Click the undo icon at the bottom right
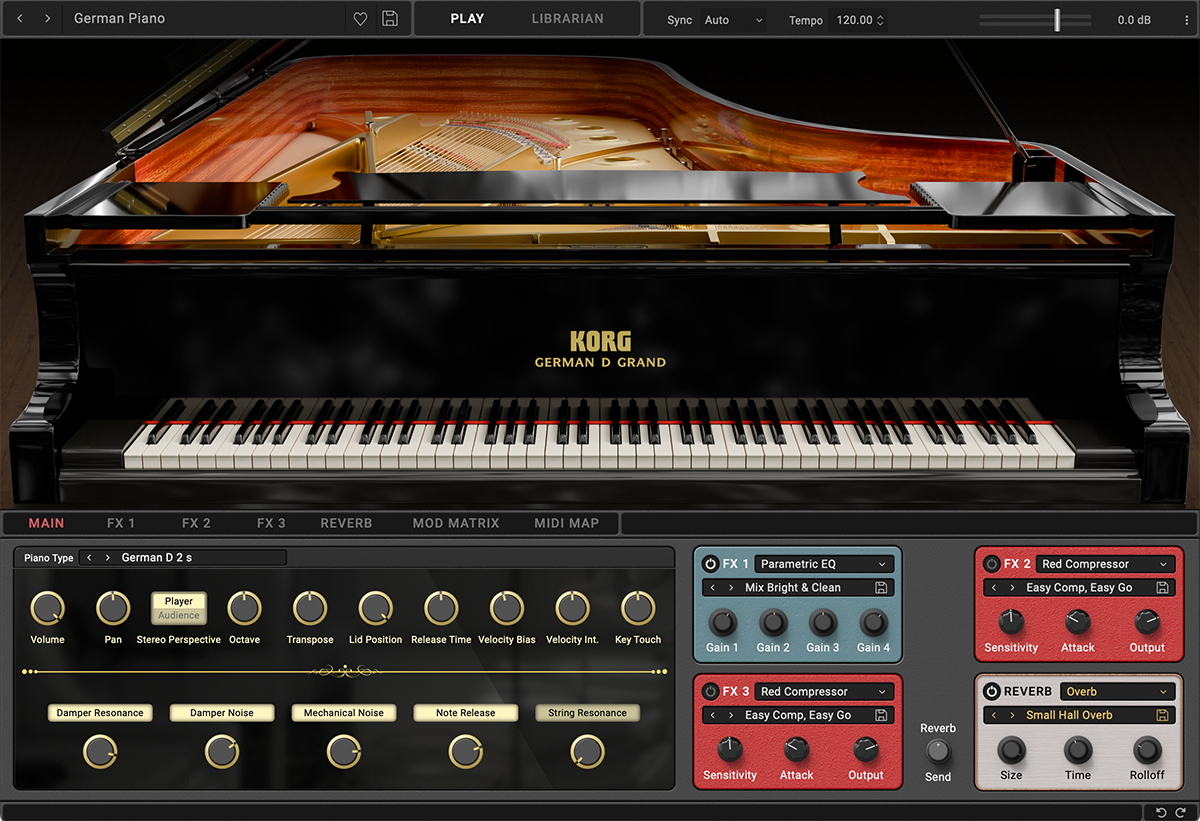This screenshot has width=1200, height=821. pos(1163,813)
